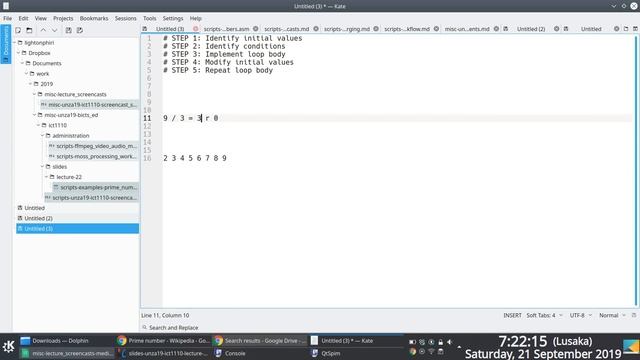Collapse the Documents folder in the tree
The image size is (640, 360).
[22, 63]
